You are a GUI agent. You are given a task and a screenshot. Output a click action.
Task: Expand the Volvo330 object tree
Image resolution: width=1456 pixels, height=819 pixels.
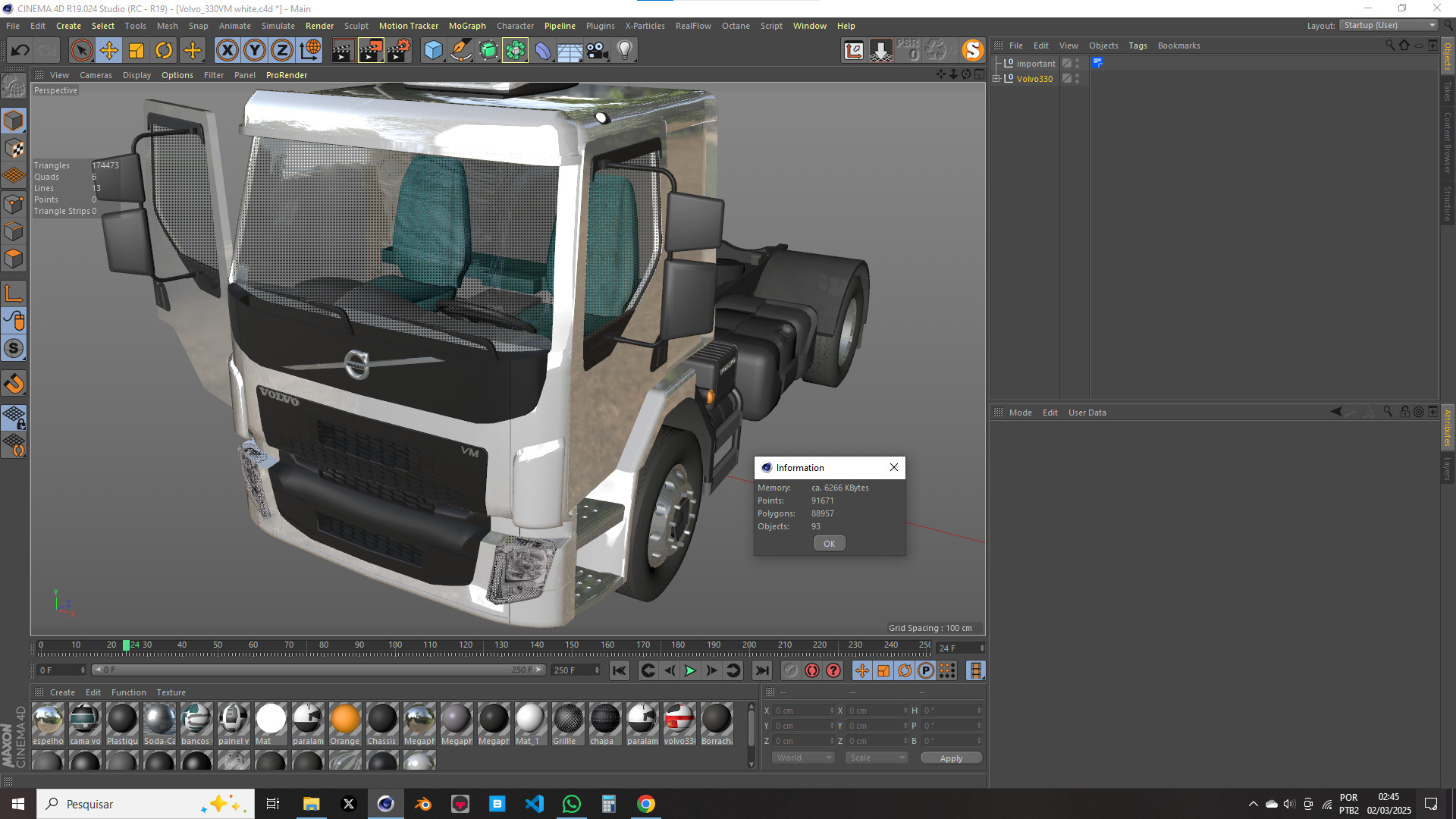pyautogui.click(x=996, y=78)
